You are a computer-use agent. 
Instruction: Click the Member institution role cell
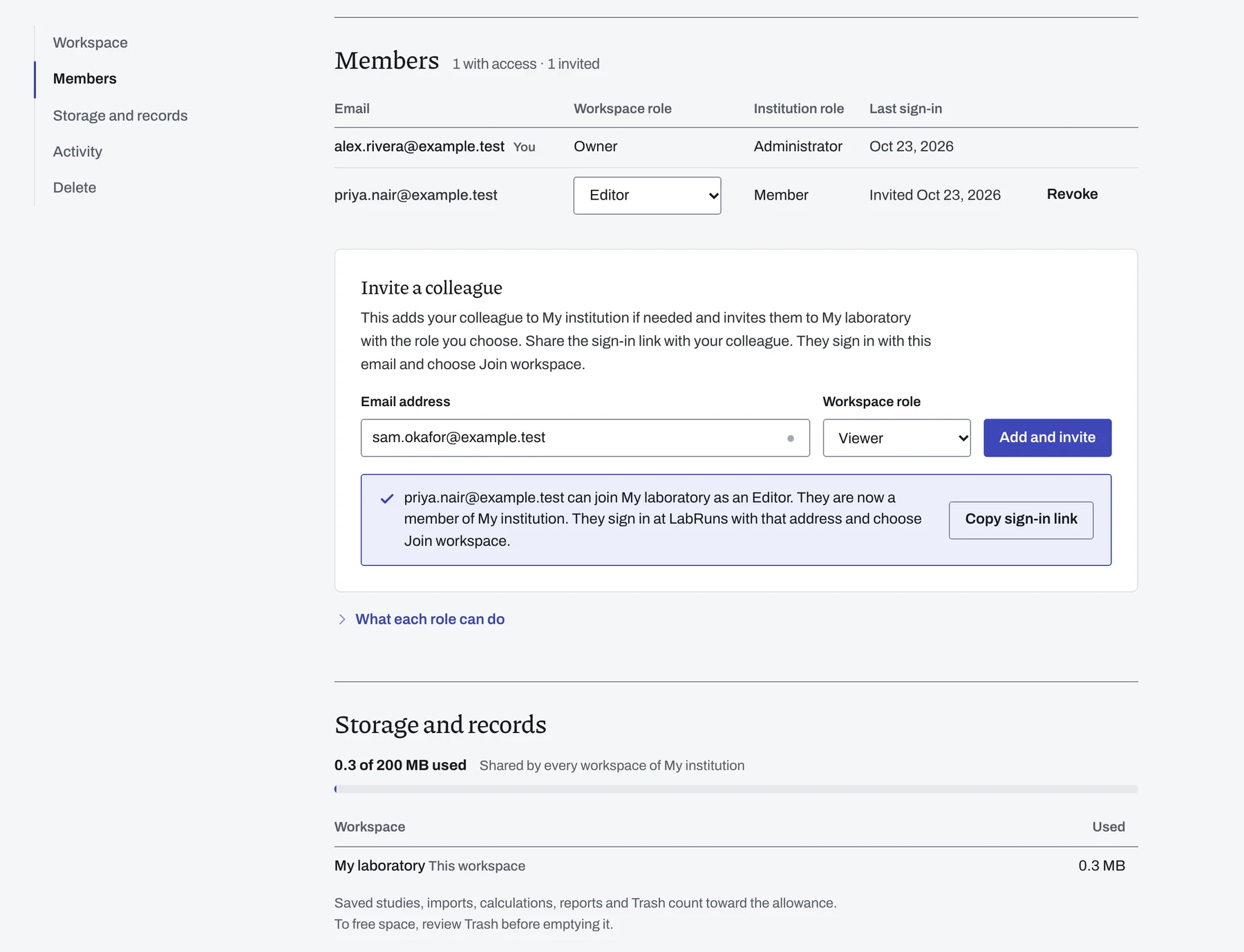tap(781, 196)
